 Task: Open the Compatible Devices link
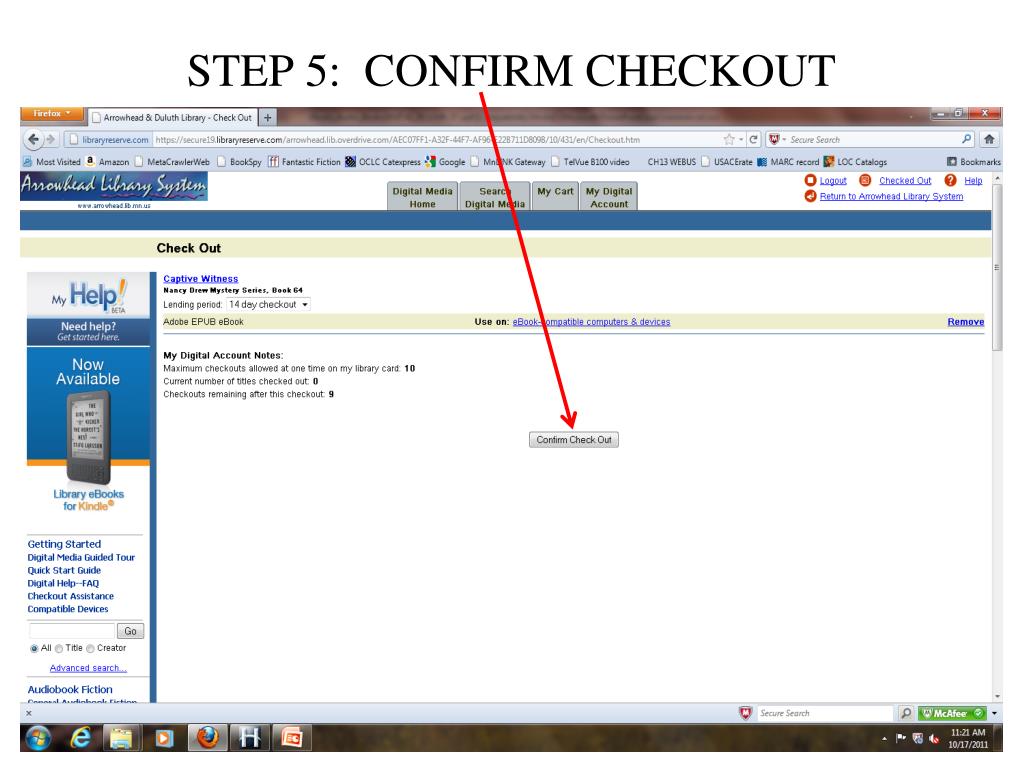click(68, 609)
